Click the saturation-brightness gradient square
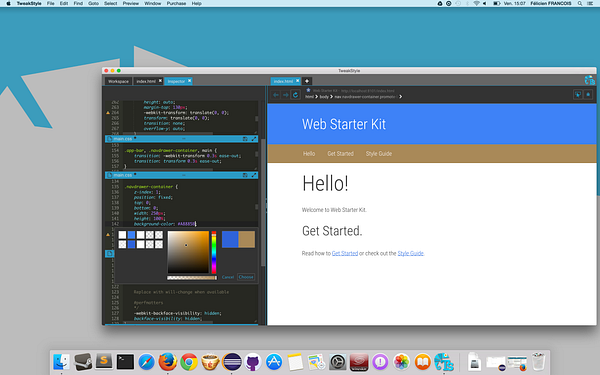 coord(188,252)
